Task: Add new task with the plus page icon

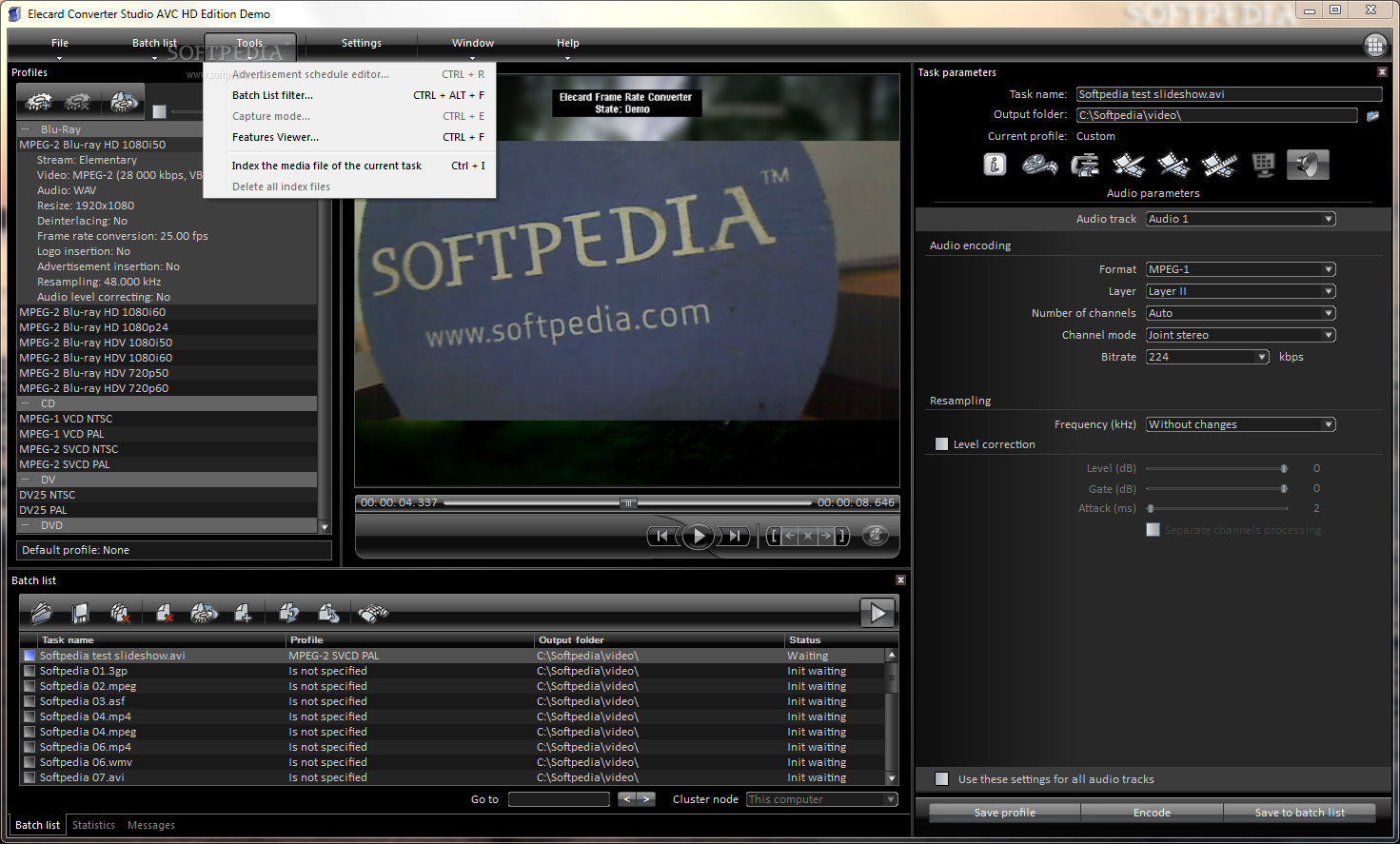Action: pyautogui.click(x=244, y=614)
